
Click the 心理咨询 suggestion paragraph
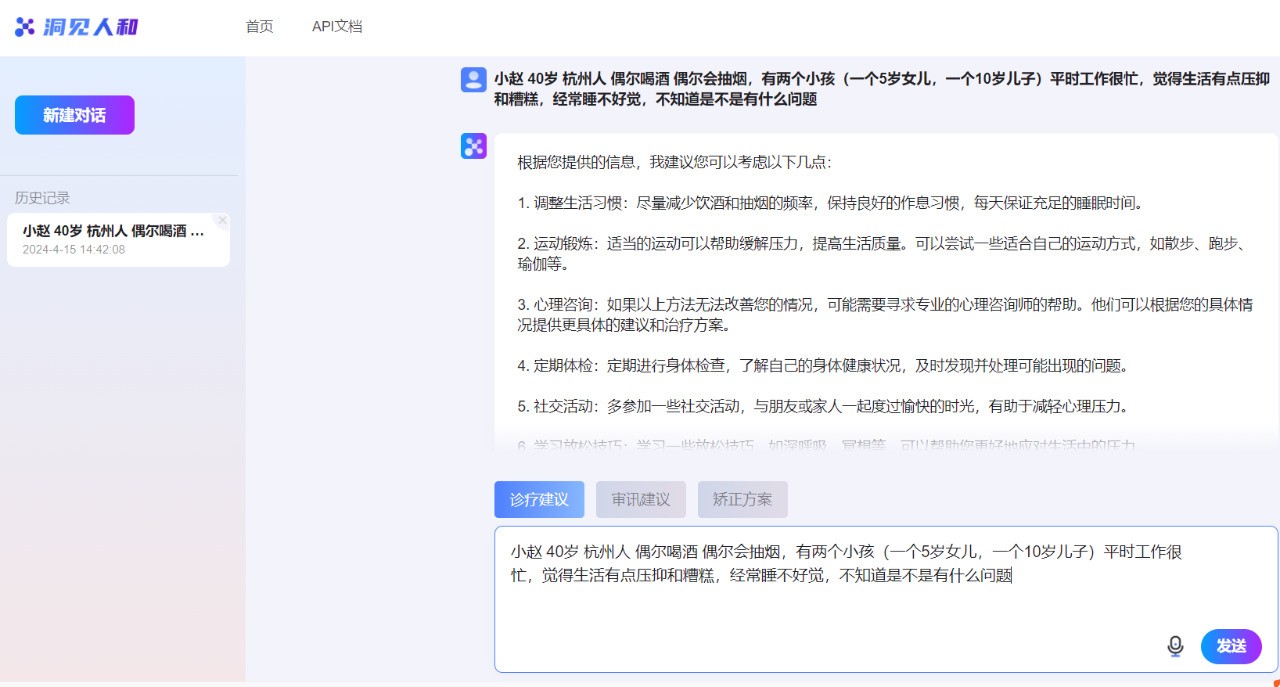click(880, 315)
